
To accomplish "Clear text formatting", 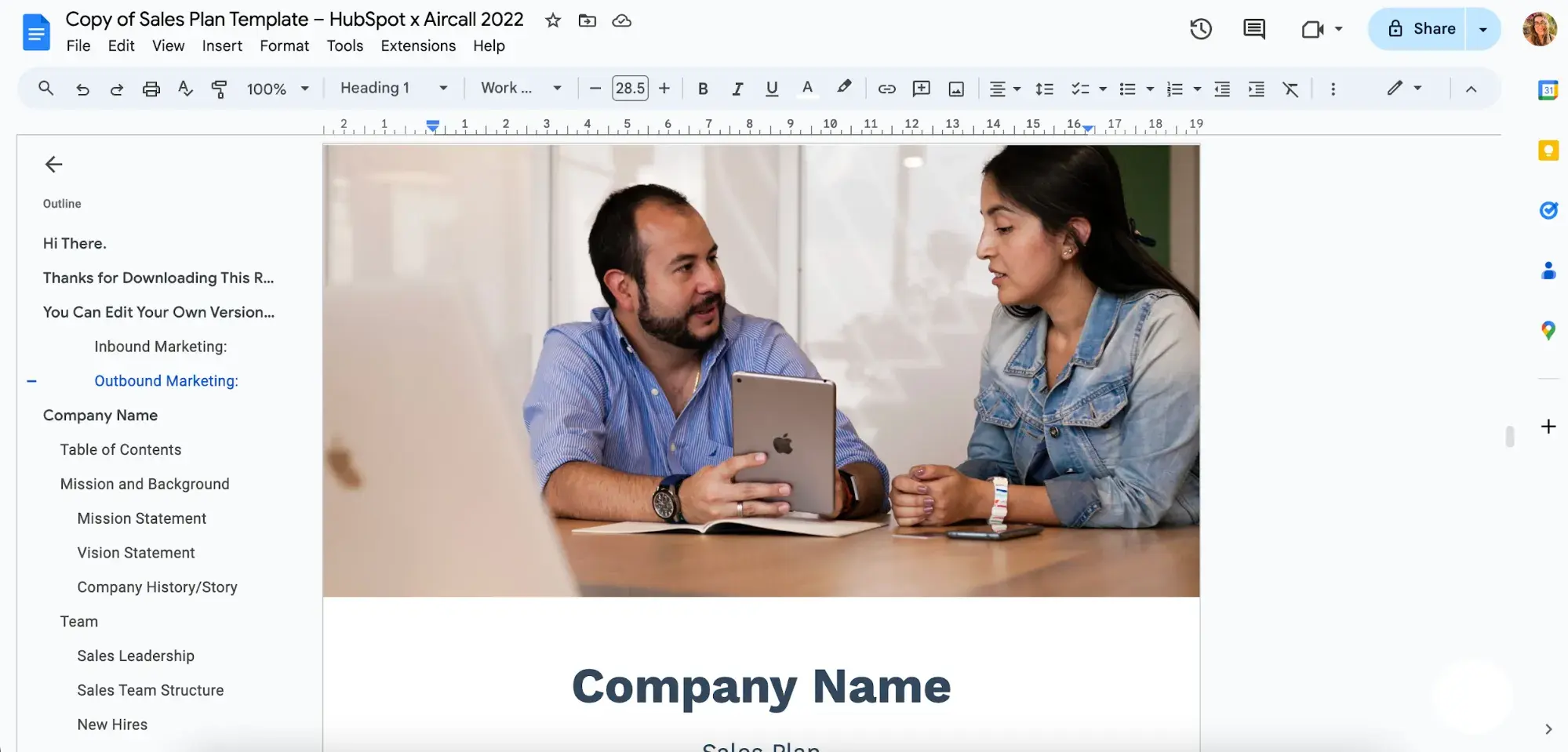I will (x=1290, y=89).
